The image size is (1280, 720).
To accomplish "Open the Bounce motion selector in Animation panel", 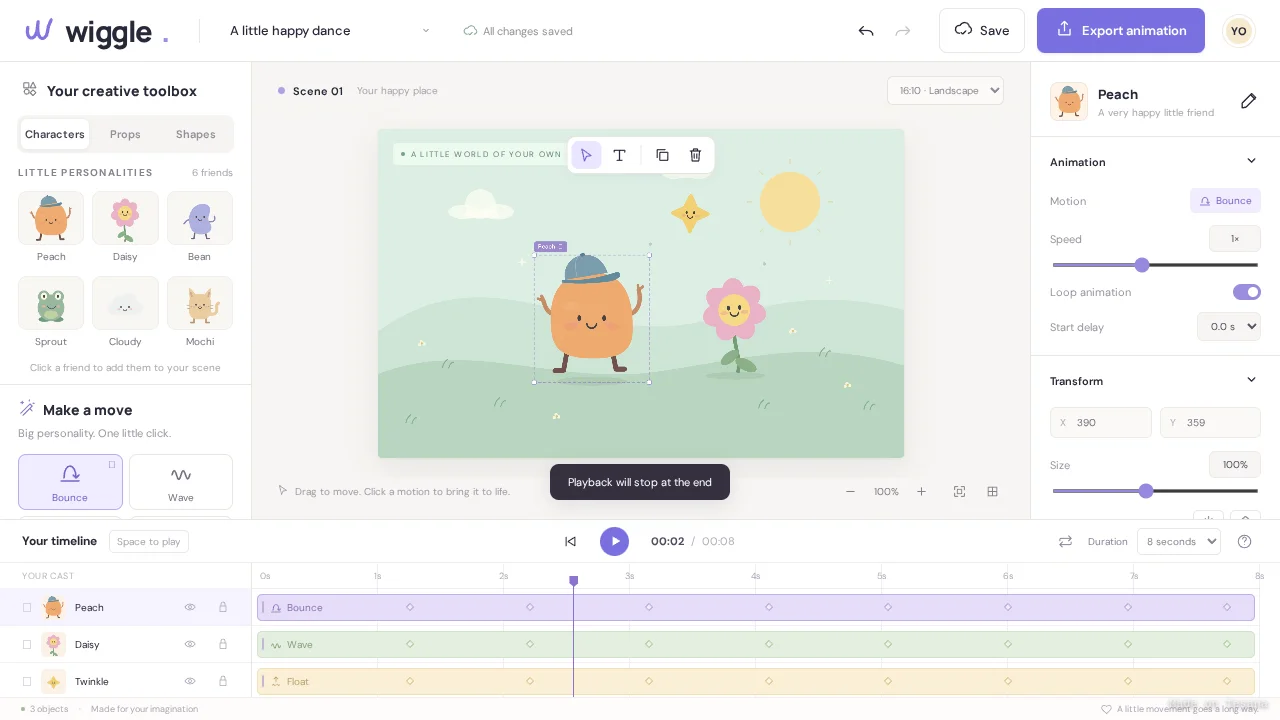I will point(1225,201).
